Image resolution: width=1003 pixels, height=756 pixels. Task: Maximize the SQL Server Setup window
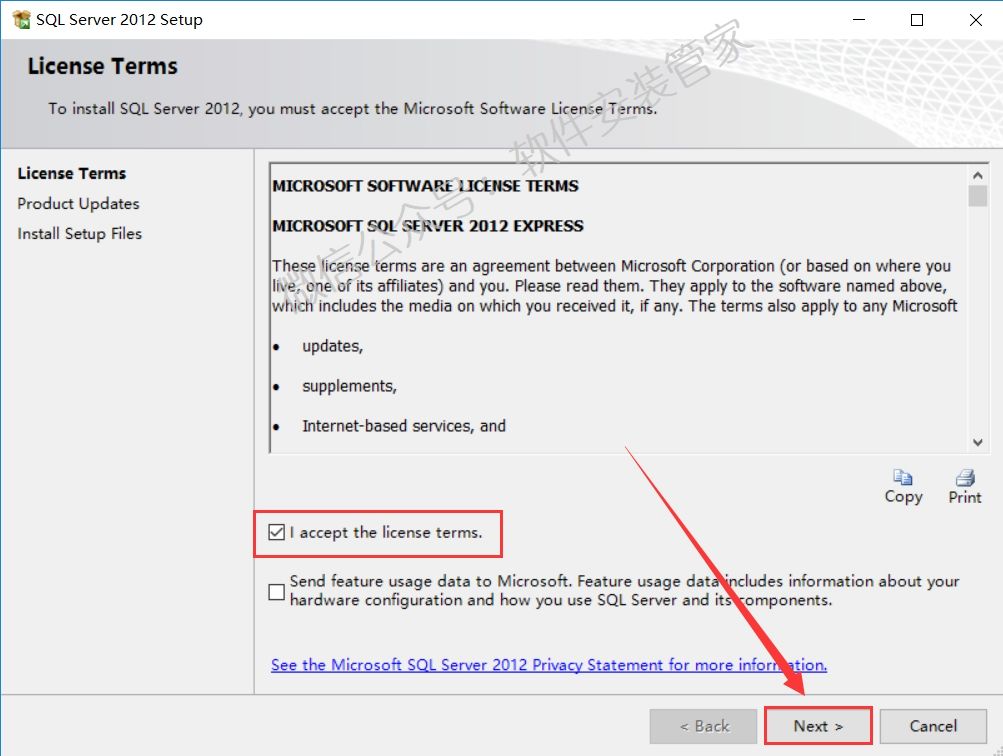point(917,20)
